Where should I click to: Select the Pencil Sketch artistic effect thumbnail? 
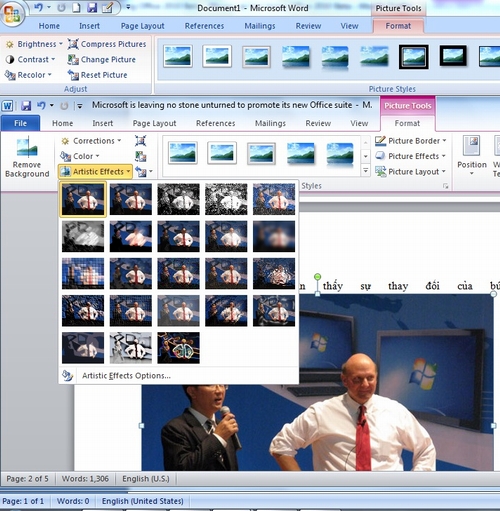coord(226,199)
